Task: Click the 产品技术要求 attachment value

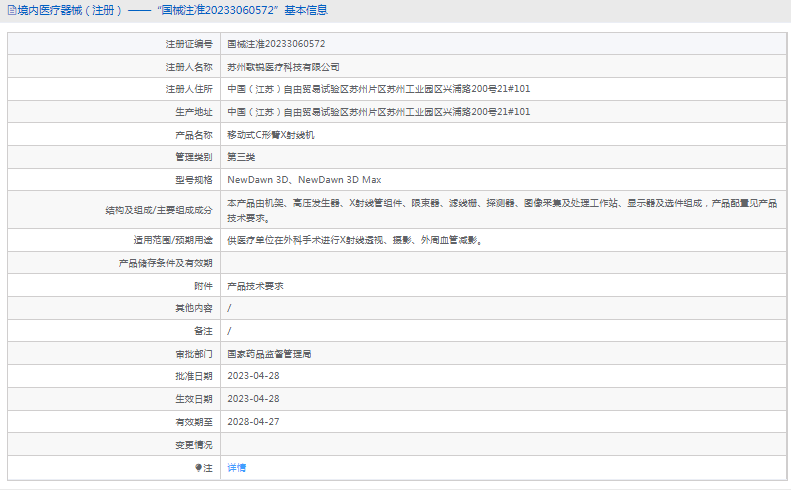Action: pos(255,286)
